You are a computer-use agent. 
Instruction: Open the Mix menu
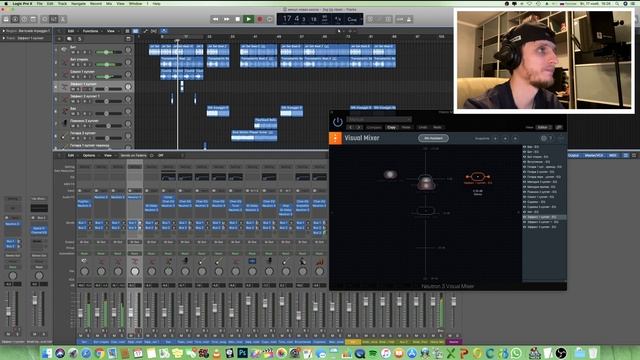(x=109, y=3)
